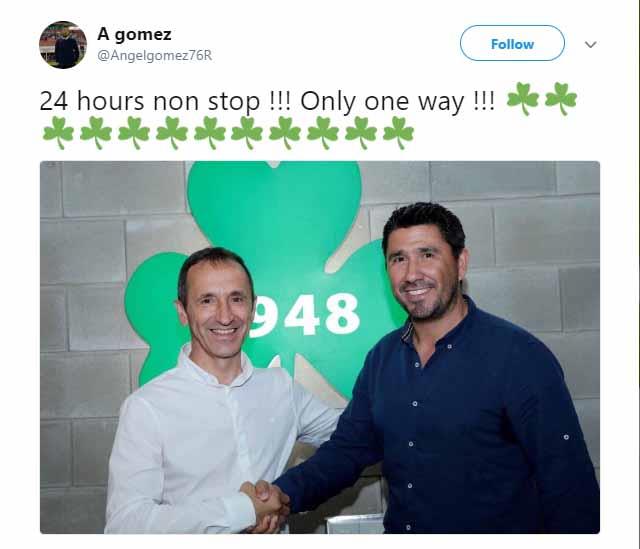This screenshot has height=549, width=640.
Task: Select the tweet text '24 hours non stop'
Action: coord(150,101)
